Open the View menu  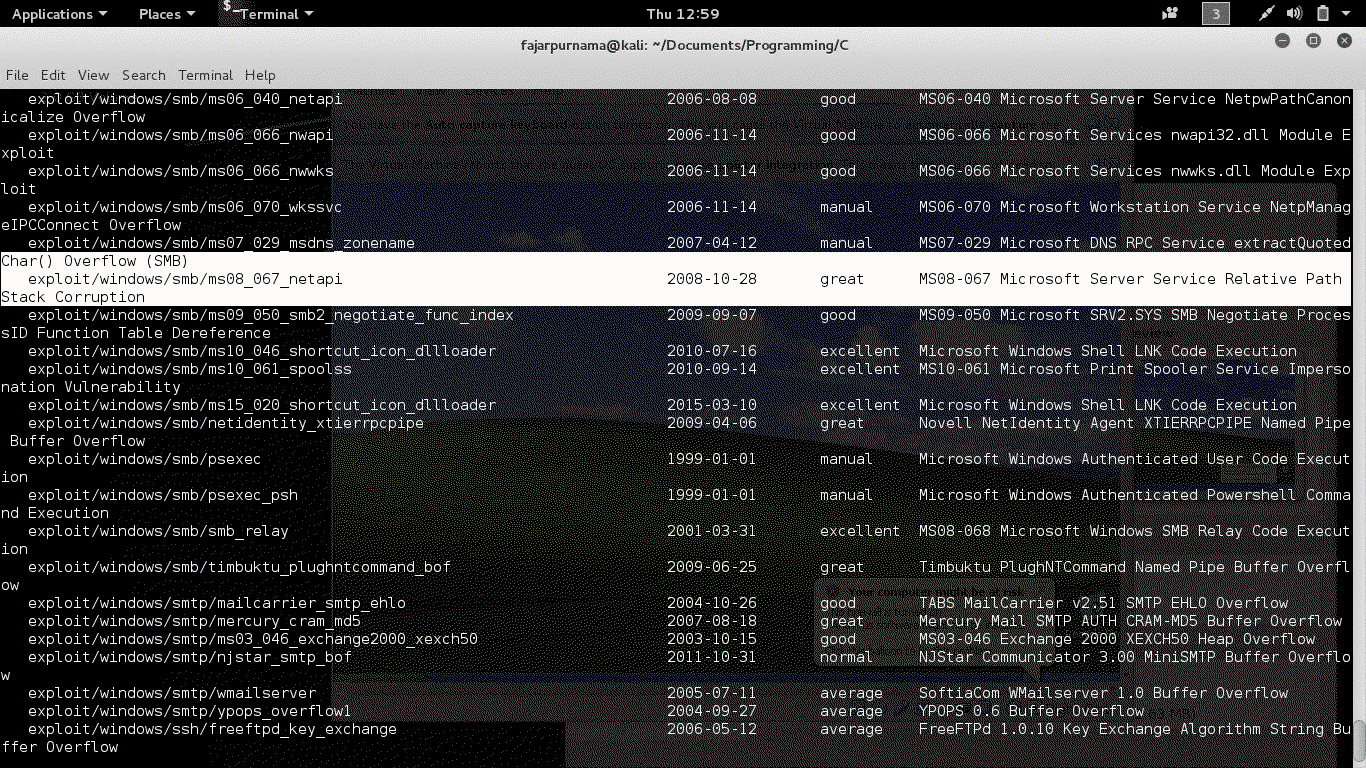93,75
